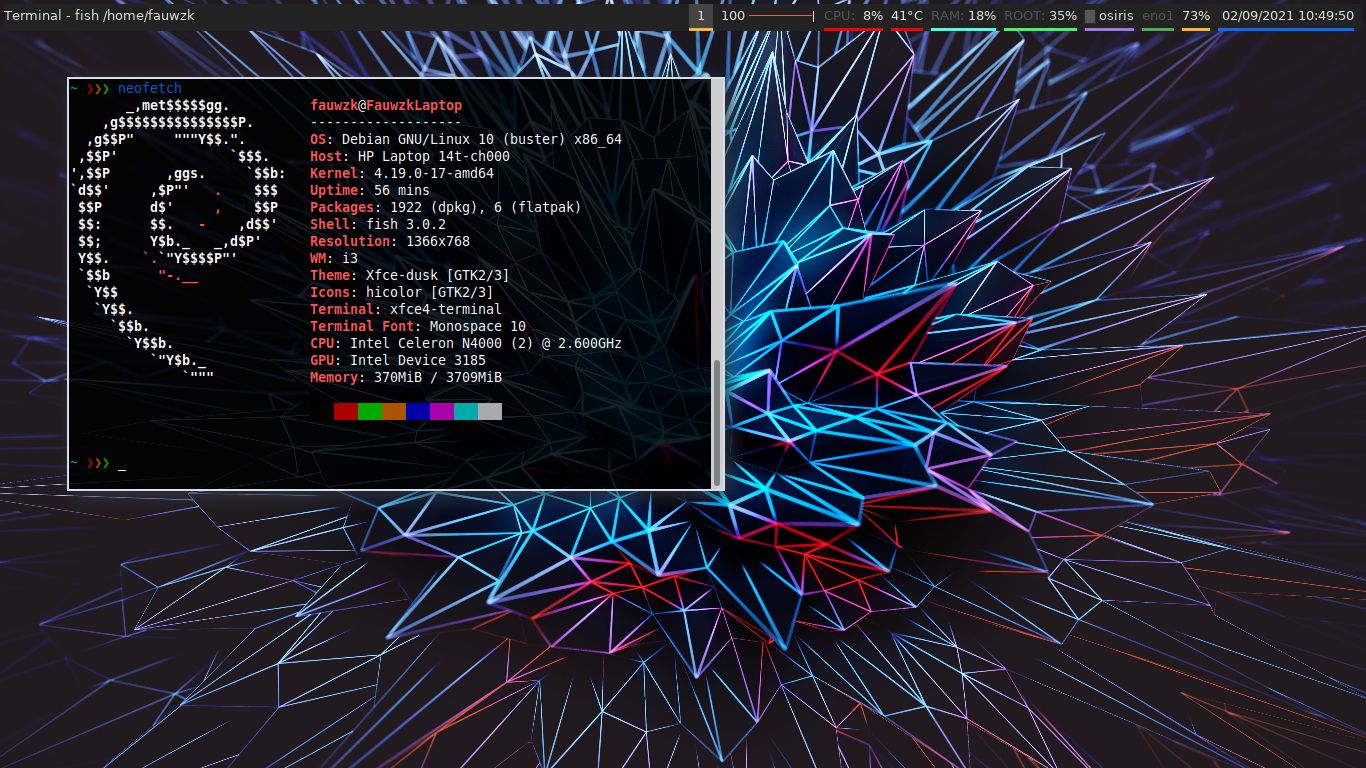Click the 41°C temperature readout
Viewport: 1366px width, 768px height.
(x=907, y=16)
